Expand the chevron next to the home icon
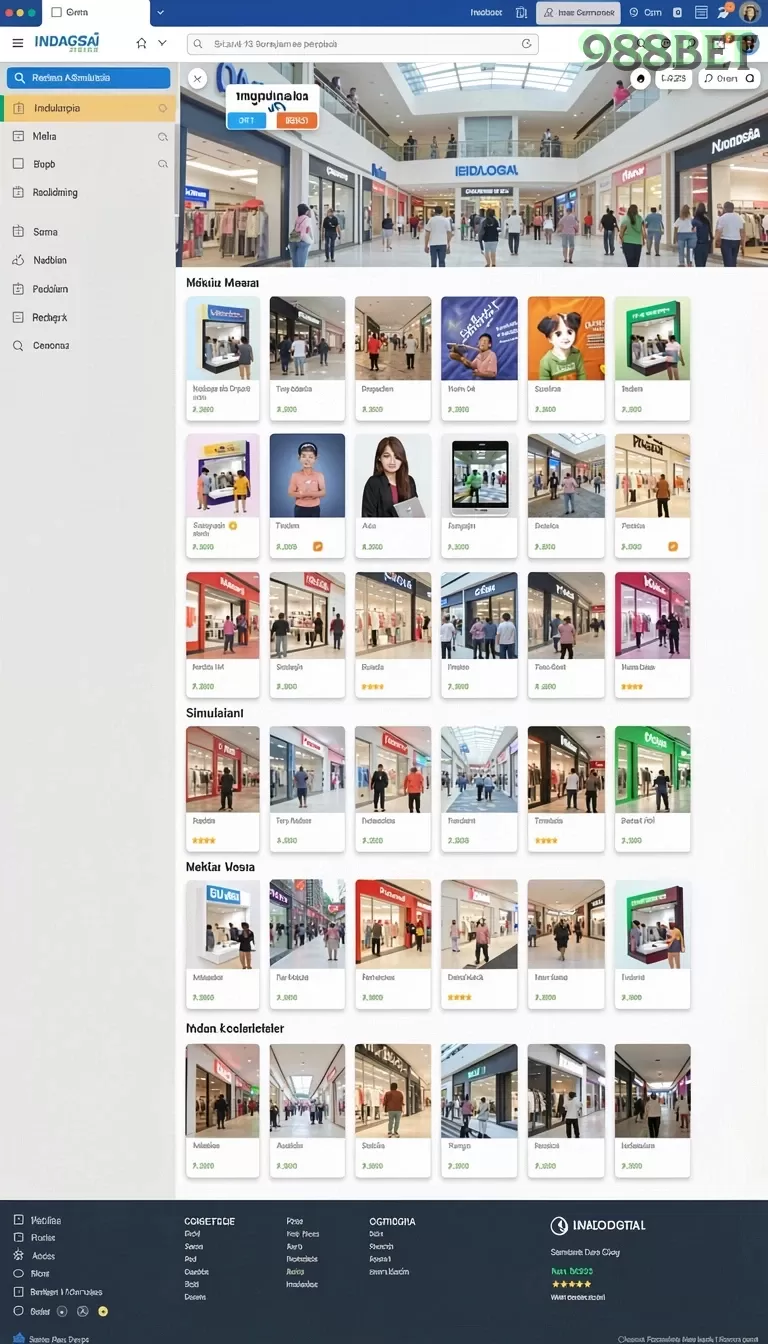 coord(162,43)
